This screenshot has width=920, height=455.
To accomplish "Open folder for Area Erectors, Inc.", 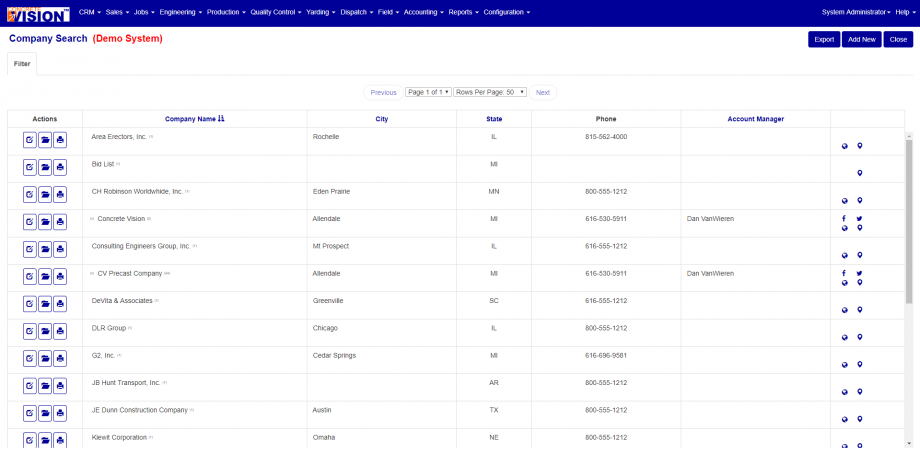I will pos(45,140).
